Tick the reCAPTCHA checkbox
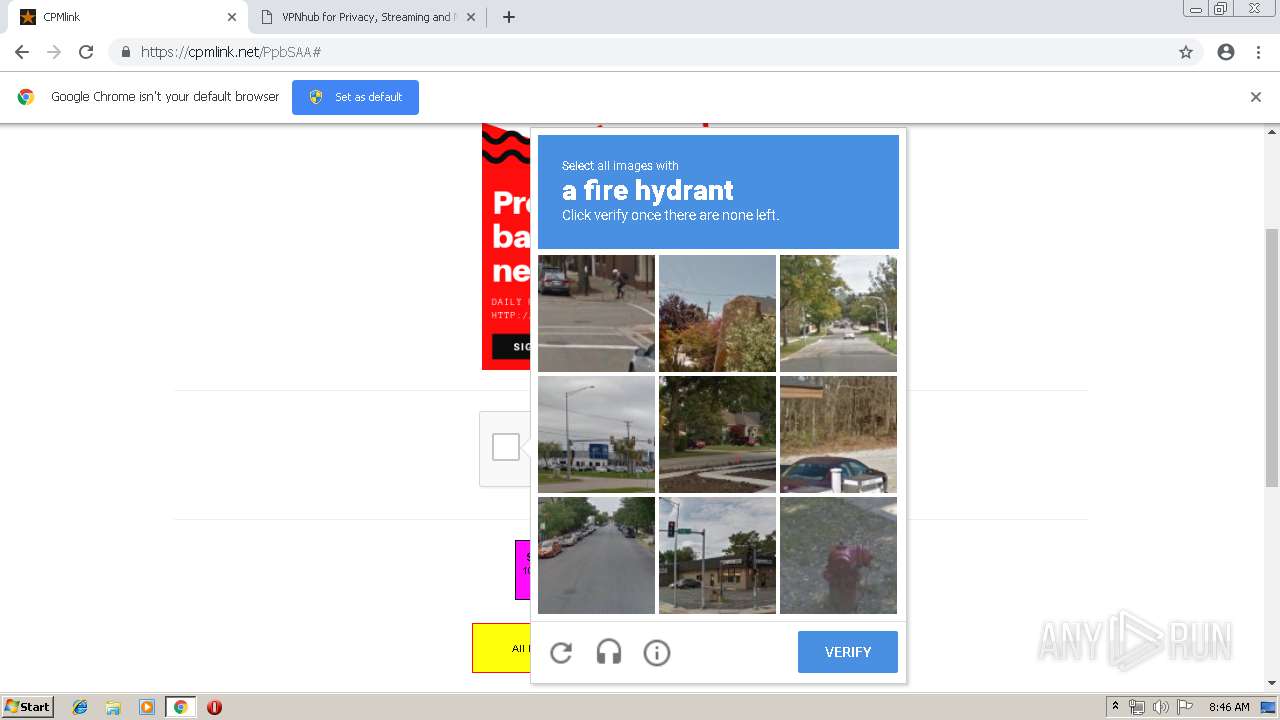Image resolution: width=1280 pixels, height=720 pixels. coord(506,447)
